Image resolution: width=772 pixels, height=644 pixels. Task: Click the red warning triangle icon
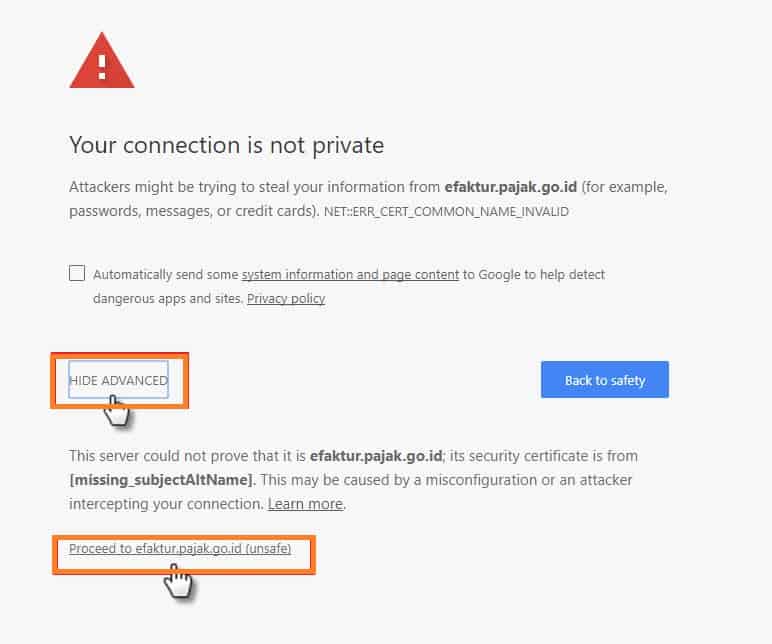click(x=102, y=61)
